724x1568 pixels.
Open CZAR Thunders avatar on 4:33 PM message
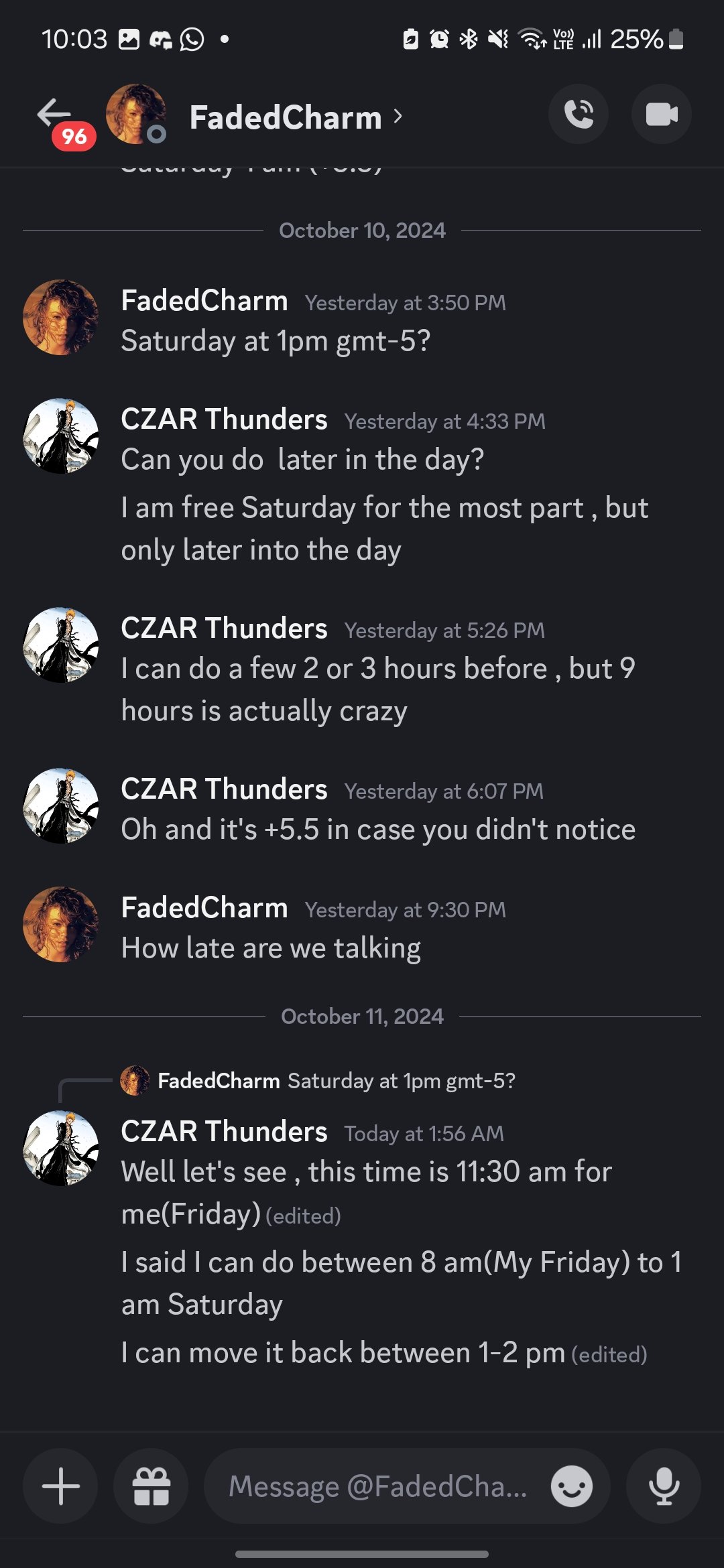60,436
